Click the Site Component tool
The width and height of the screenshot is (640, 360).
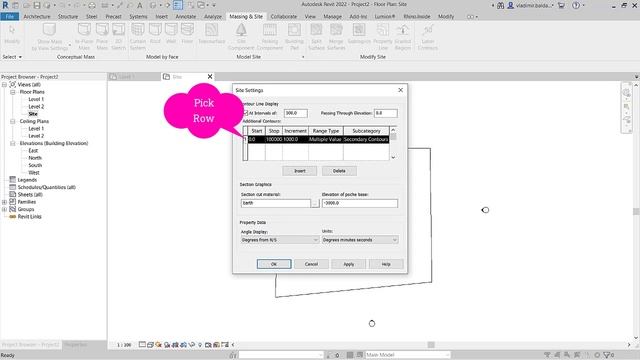pos(241,37)
